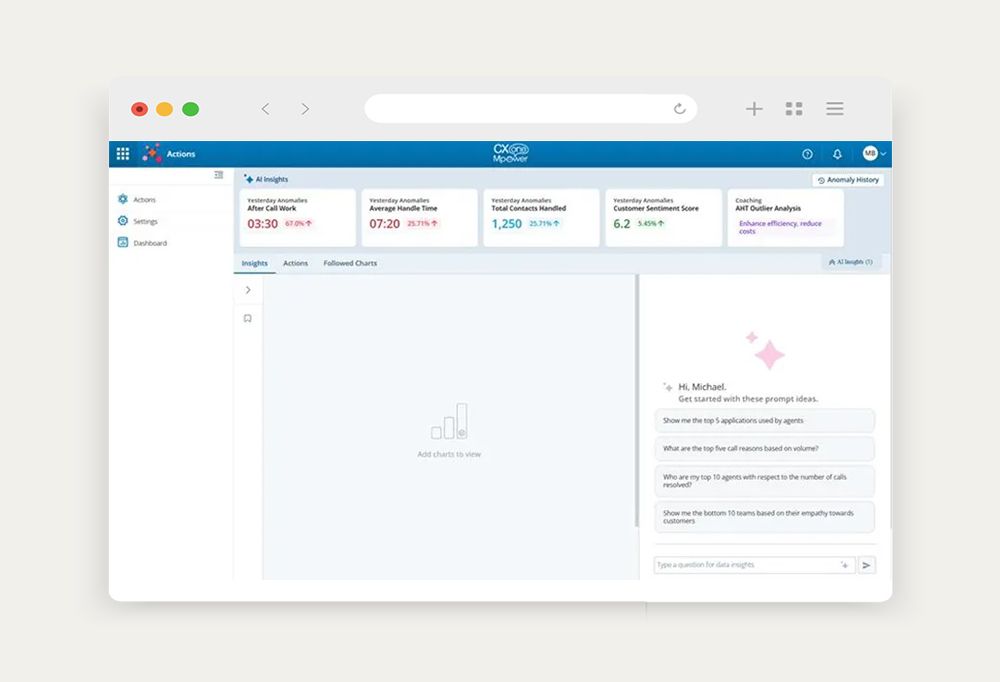Send the question with the arrow icon

pyautogui.click(x=867, y=565)
